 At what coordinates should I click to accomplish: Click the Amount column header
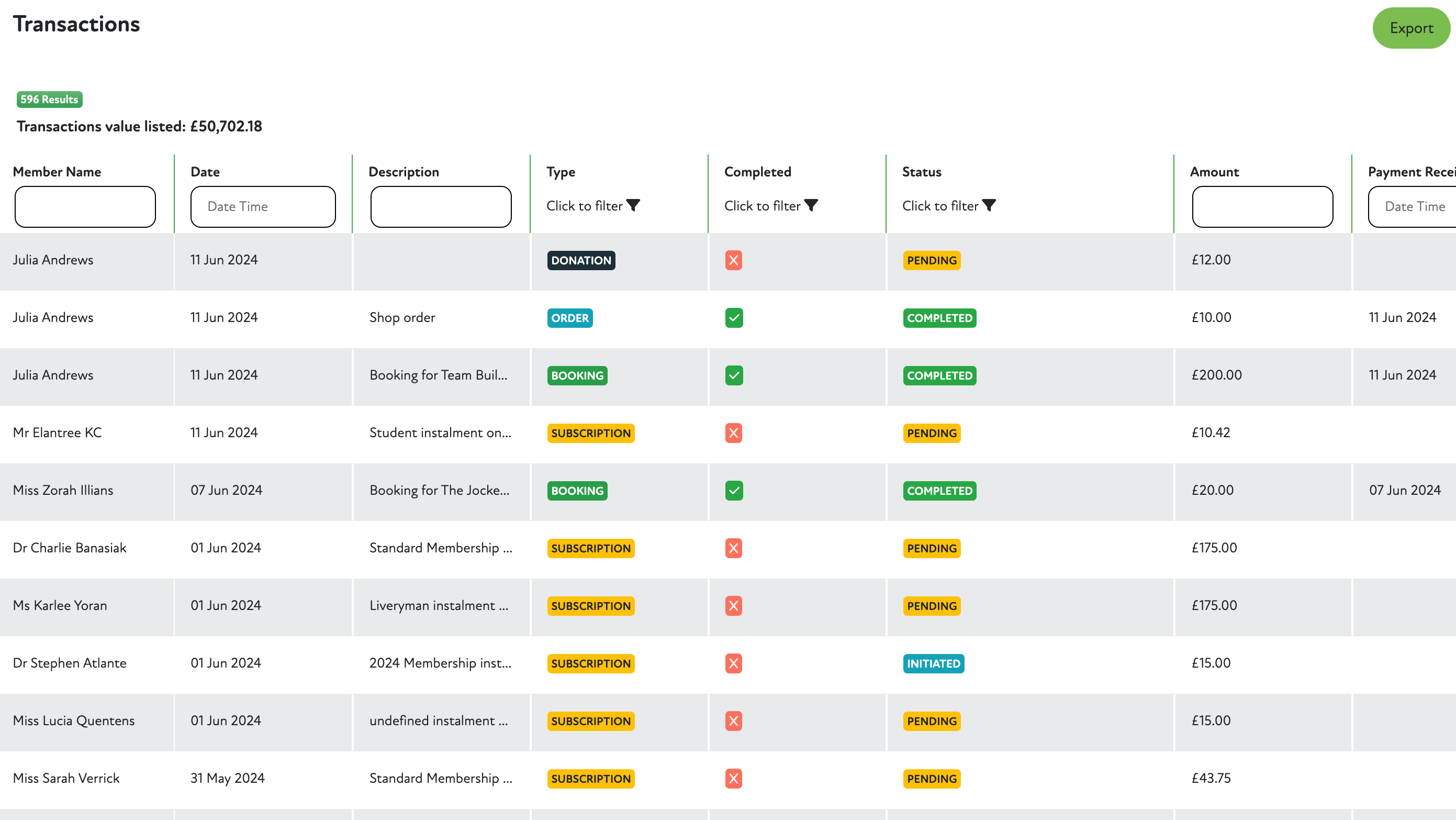(1214, 172)
